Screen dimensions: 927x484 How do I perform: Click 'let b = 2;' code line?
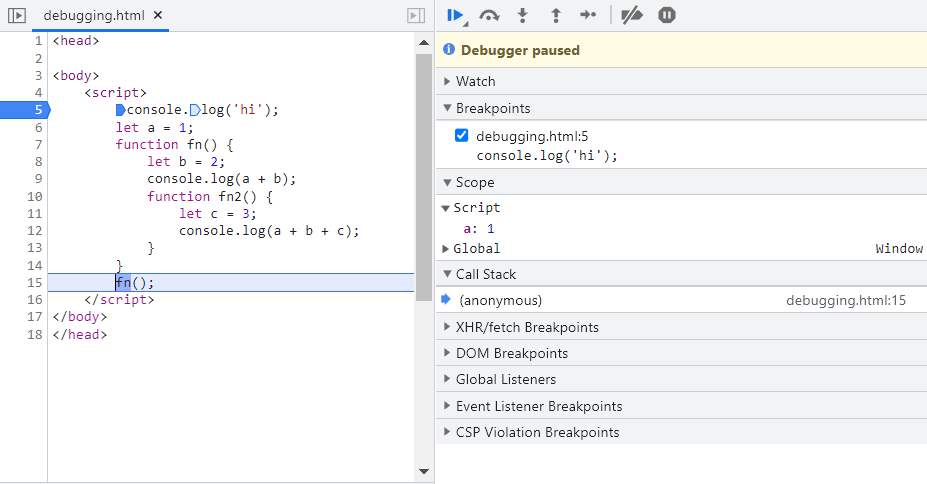coord(186,162)
